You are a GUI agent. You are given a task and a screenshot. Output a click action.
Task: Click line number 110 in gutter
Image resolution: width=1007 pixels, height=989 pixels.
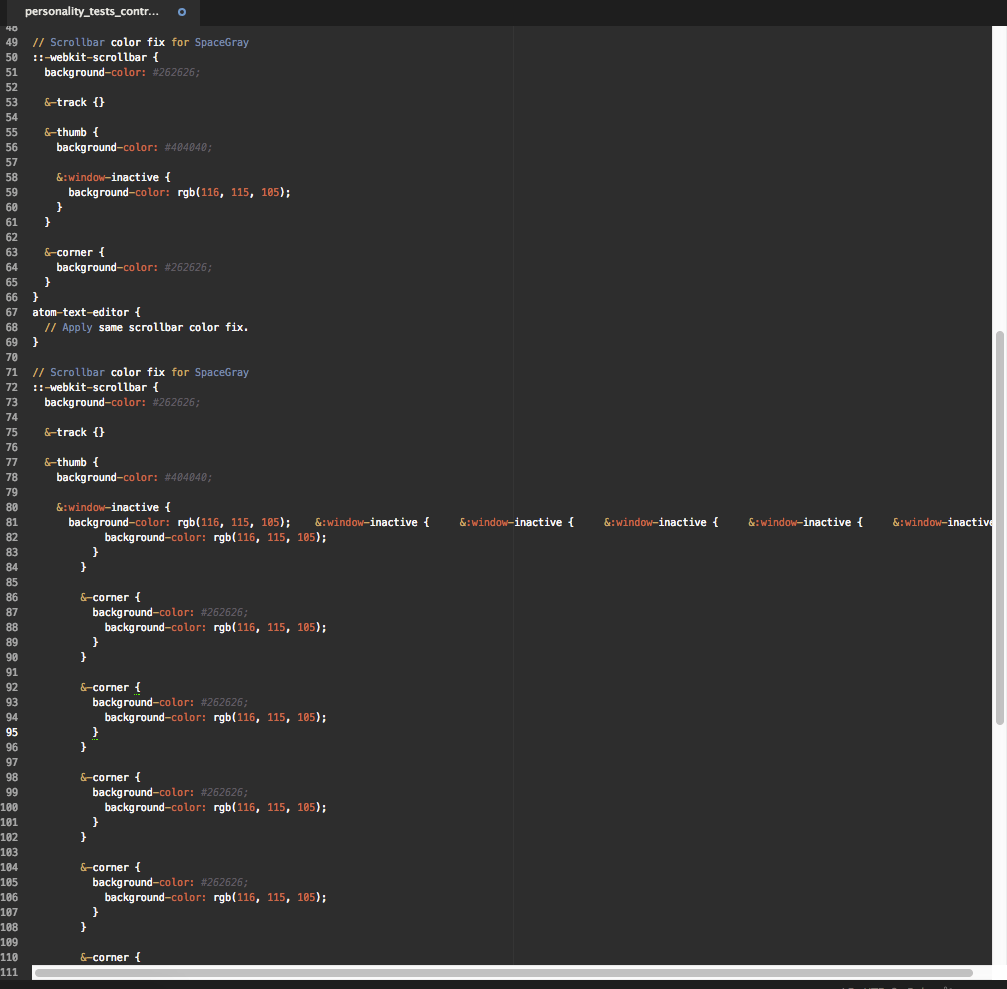9,957
